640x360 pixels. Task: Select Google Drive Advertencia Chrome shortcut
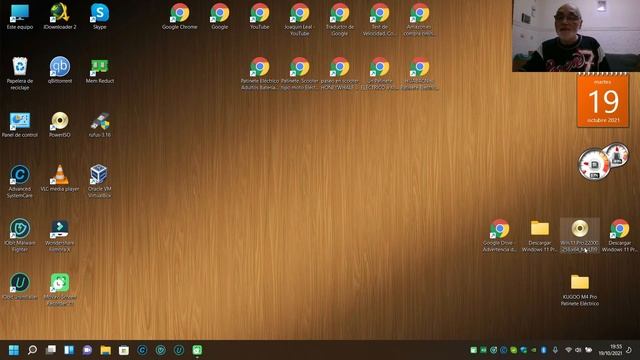(500, 236)
